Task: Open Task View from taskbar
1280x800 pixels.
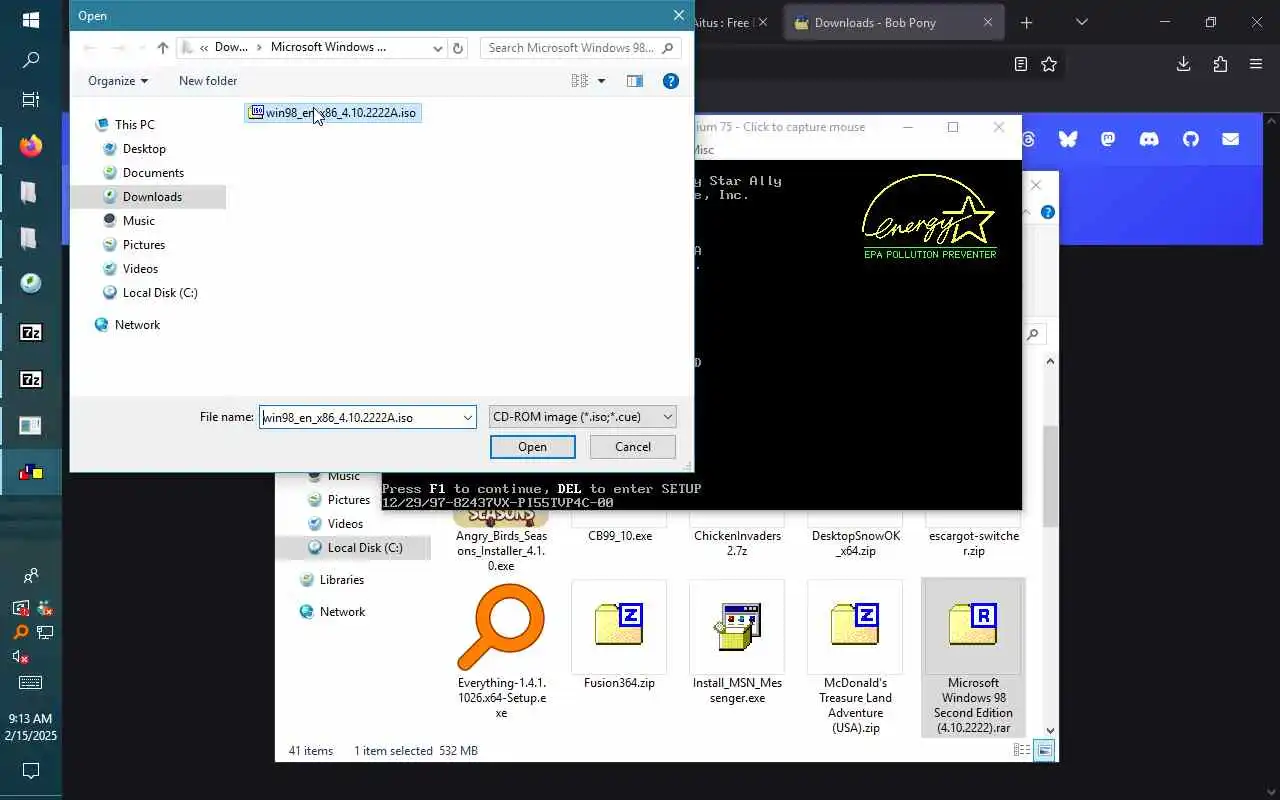Action: coord(31,100)
